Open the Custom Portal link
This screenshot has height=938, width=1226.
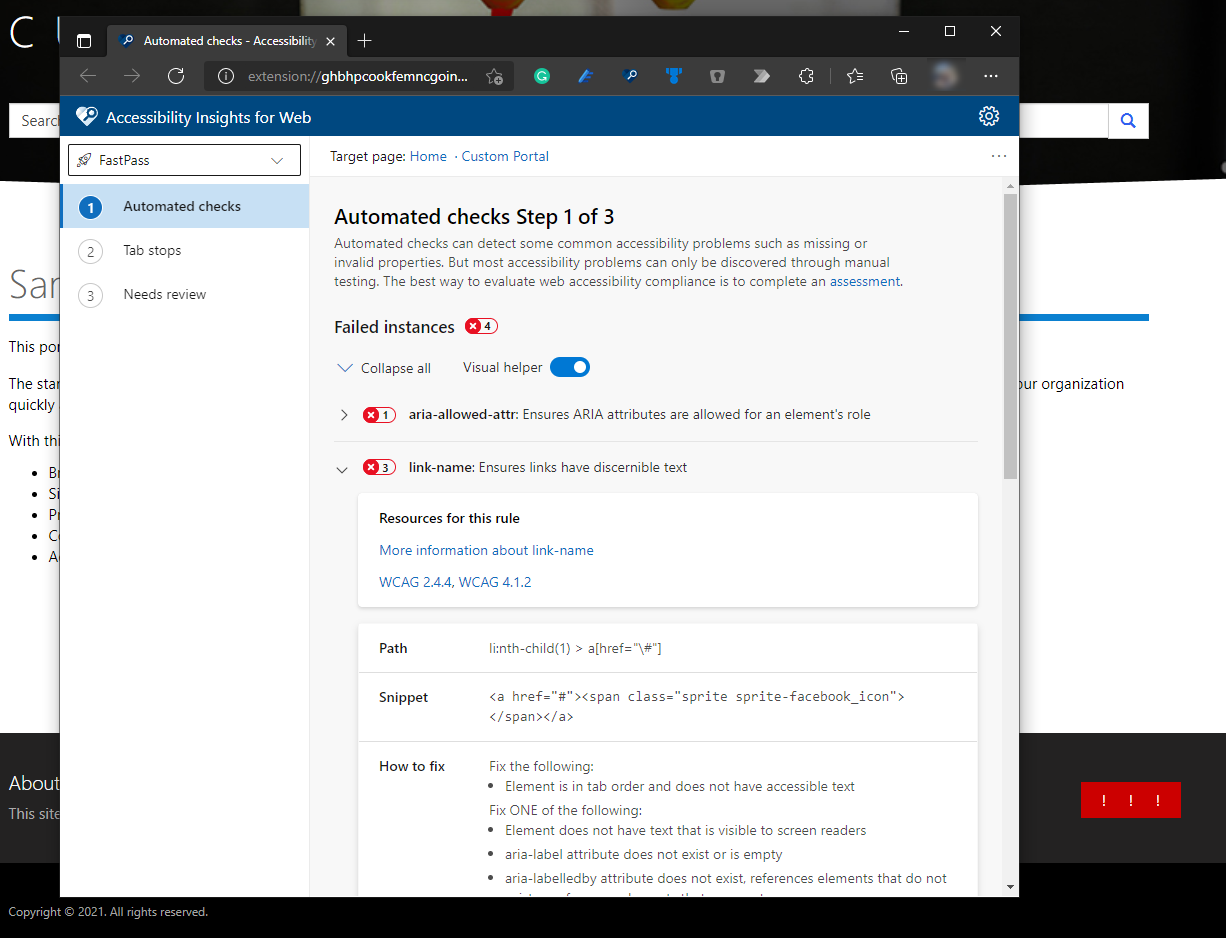505,156
